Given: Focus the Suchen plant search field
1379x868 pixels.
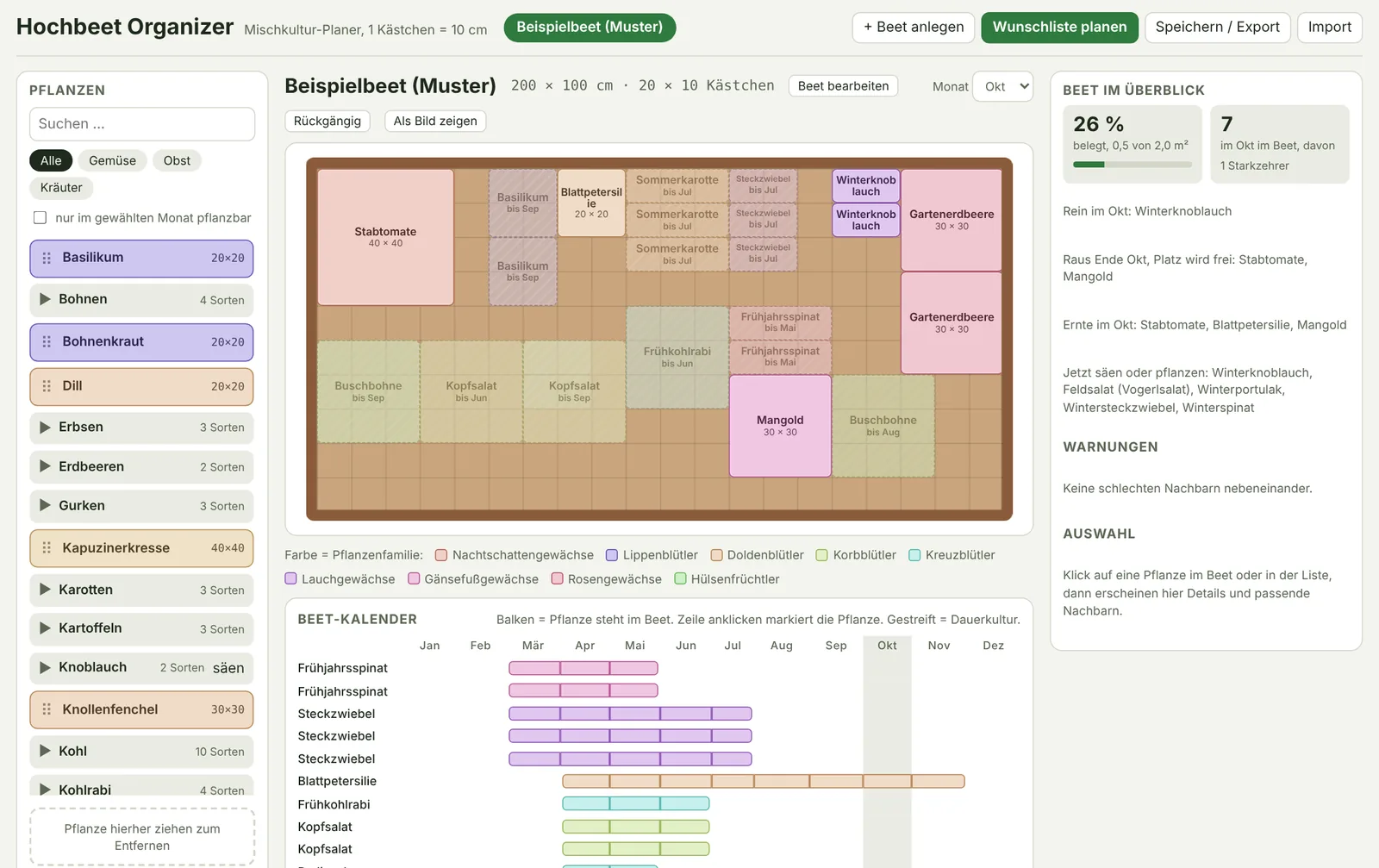Looking at the screenshot, I should tap(142, 123).
